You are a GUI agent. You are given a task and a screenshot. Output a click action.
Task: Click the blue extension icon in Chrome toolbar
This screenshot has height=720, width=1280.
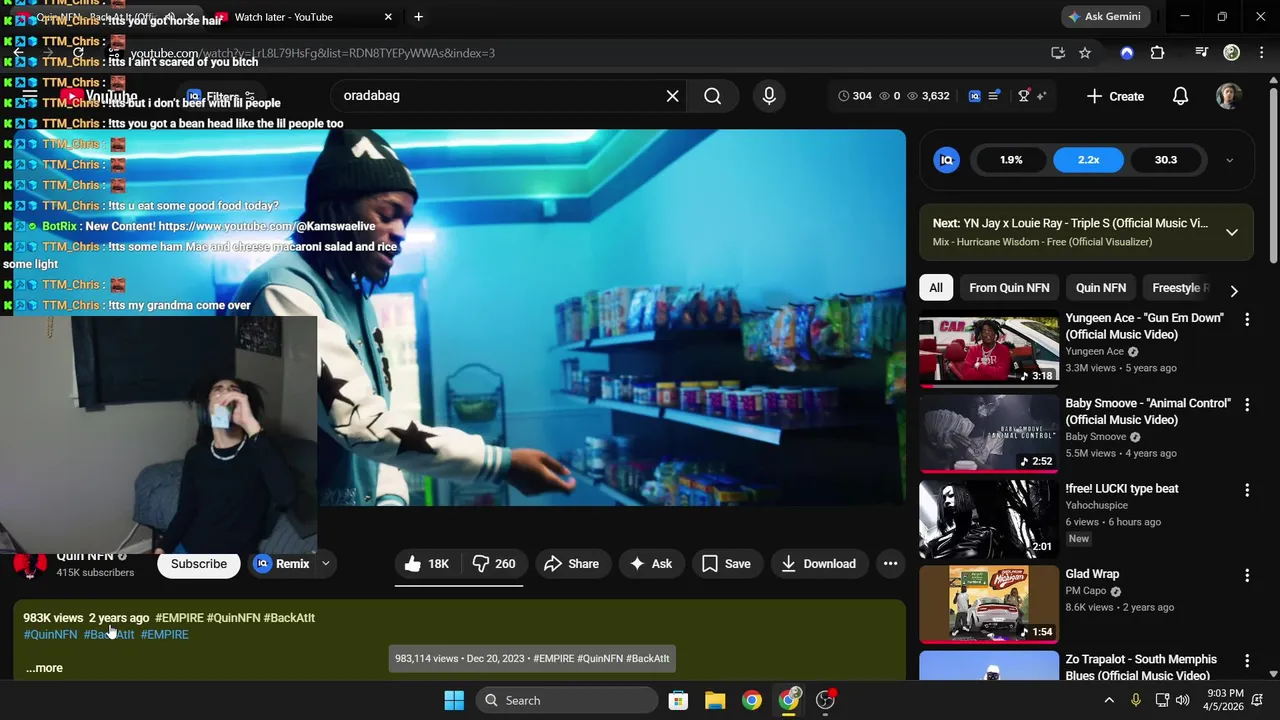[1127, 53]
